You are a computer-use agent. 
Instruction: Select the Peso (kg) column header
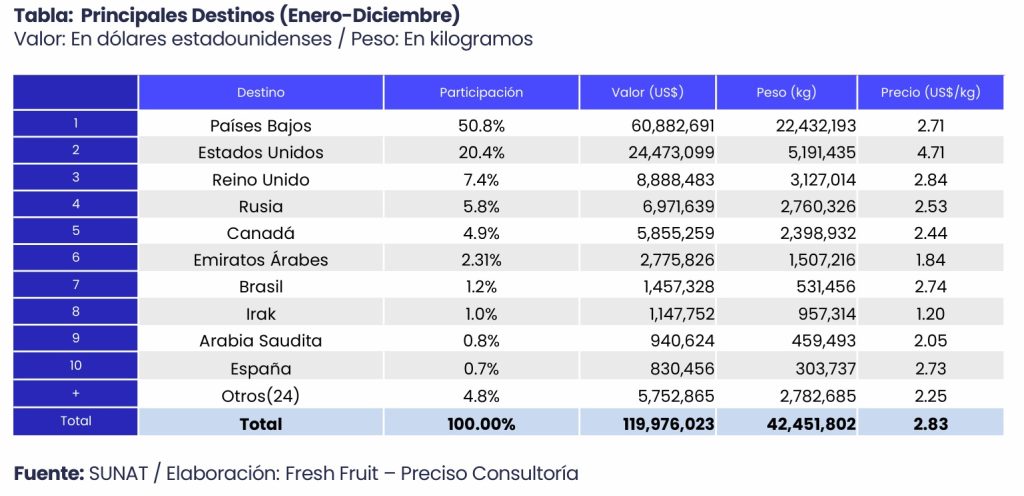[x=786, y=92]
